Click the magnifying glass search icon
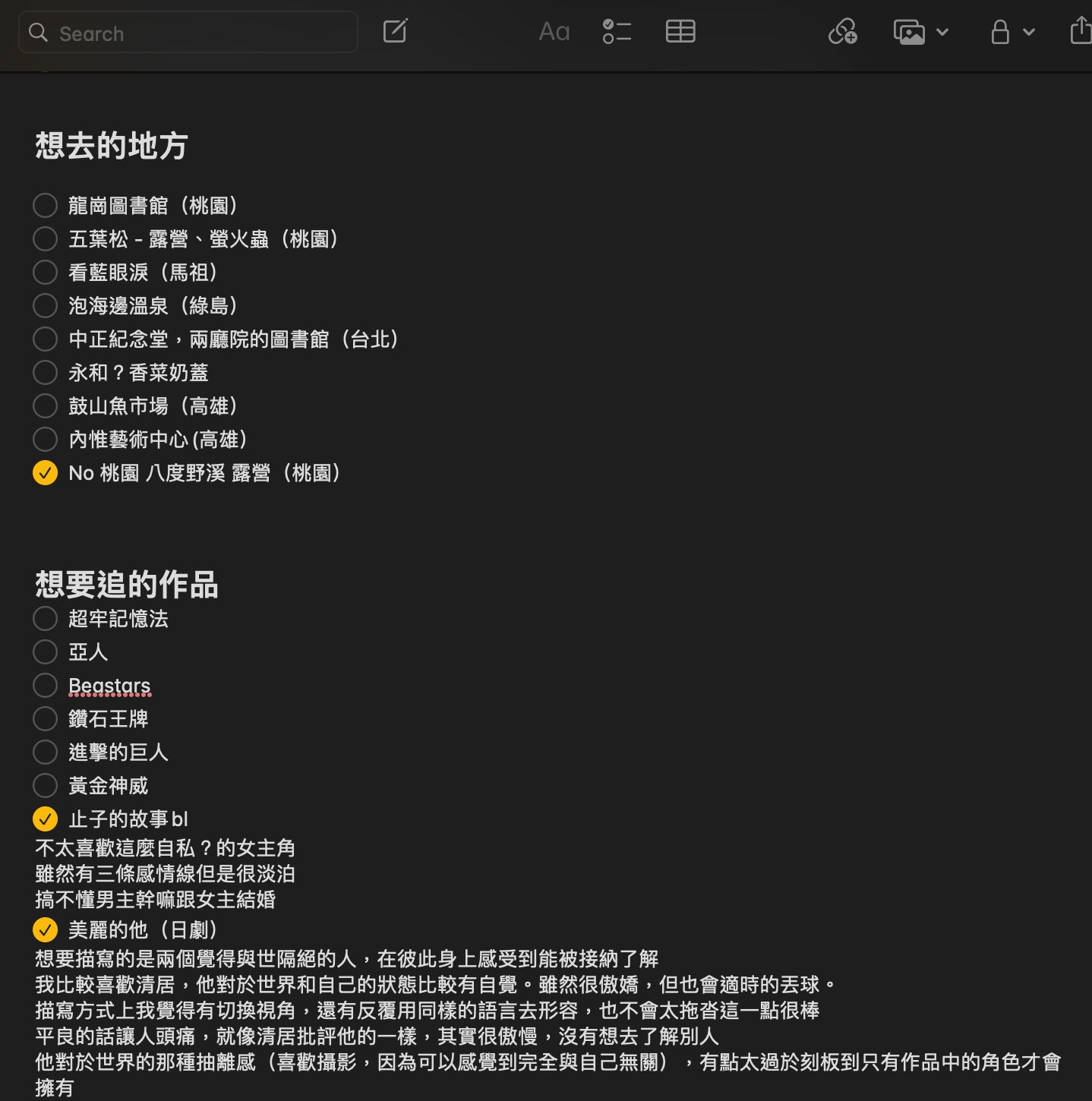Screen dimensions: 1092x1101 [x=38, y=33]
